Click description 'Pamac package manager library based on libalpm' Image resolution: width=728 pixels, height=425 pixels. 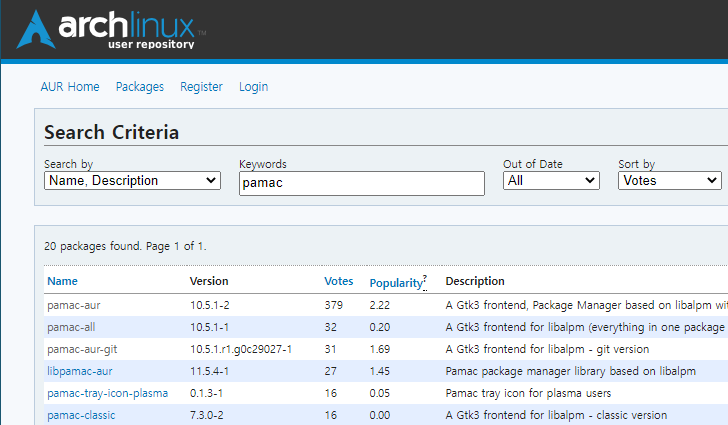coord(571,371)
